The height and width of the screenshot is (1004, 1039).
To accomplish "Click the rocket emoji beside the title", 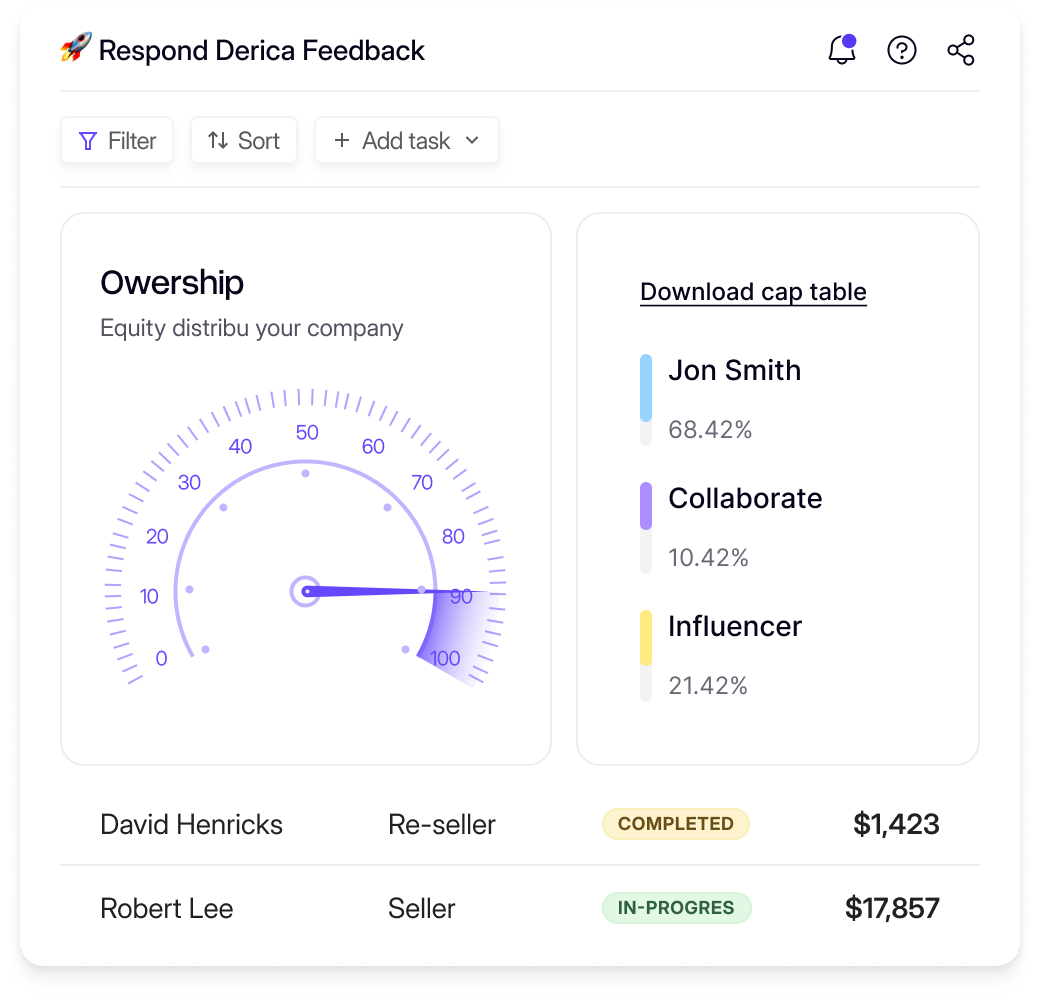I will [x=76, y=48].
